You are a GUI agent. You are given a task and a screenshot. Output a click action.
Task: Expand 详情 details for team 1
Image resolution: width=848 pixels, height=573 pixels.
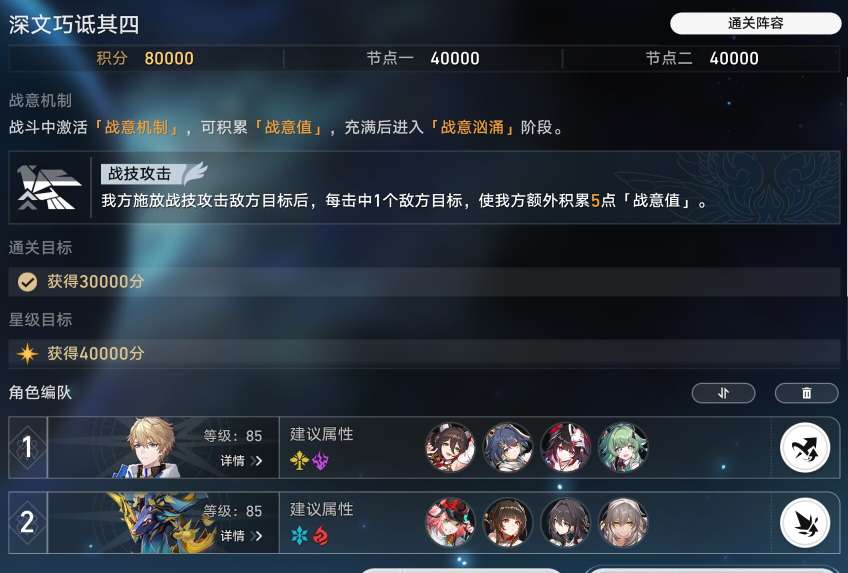point(241,461)
